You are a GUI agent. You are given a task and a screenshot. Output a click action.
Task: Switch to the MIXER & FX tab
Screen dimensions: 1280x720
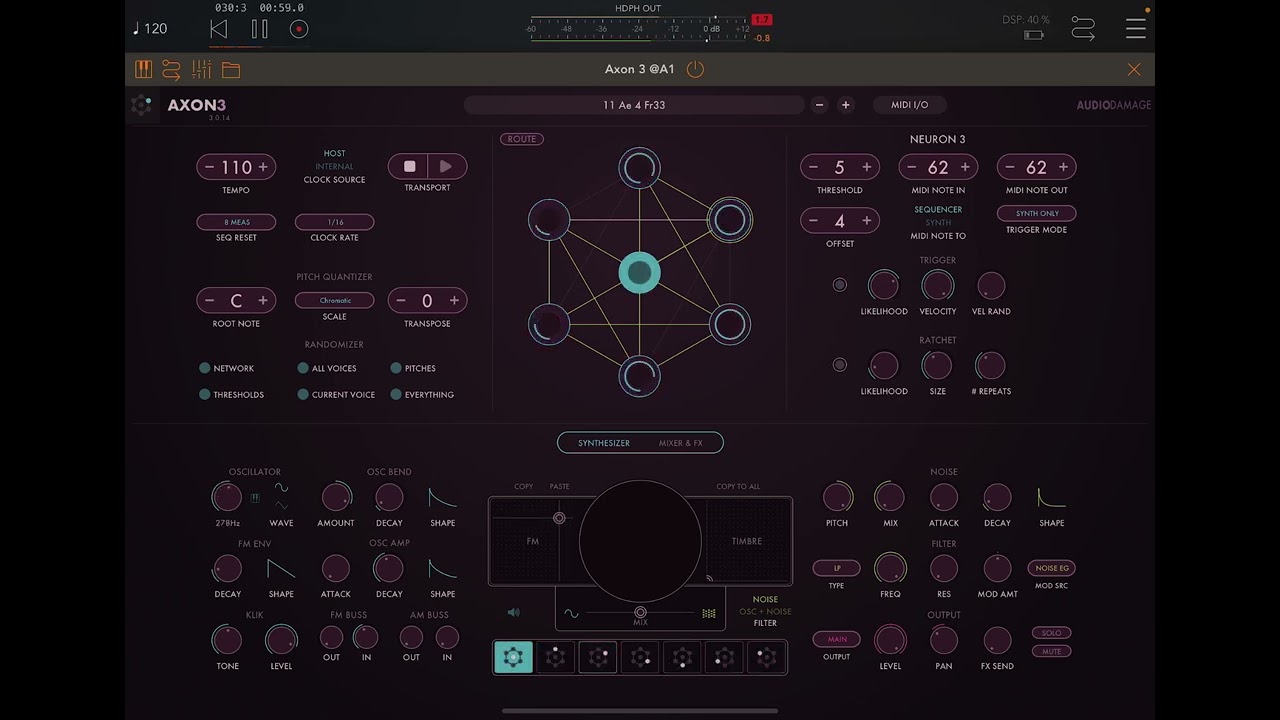click(681, 443)
